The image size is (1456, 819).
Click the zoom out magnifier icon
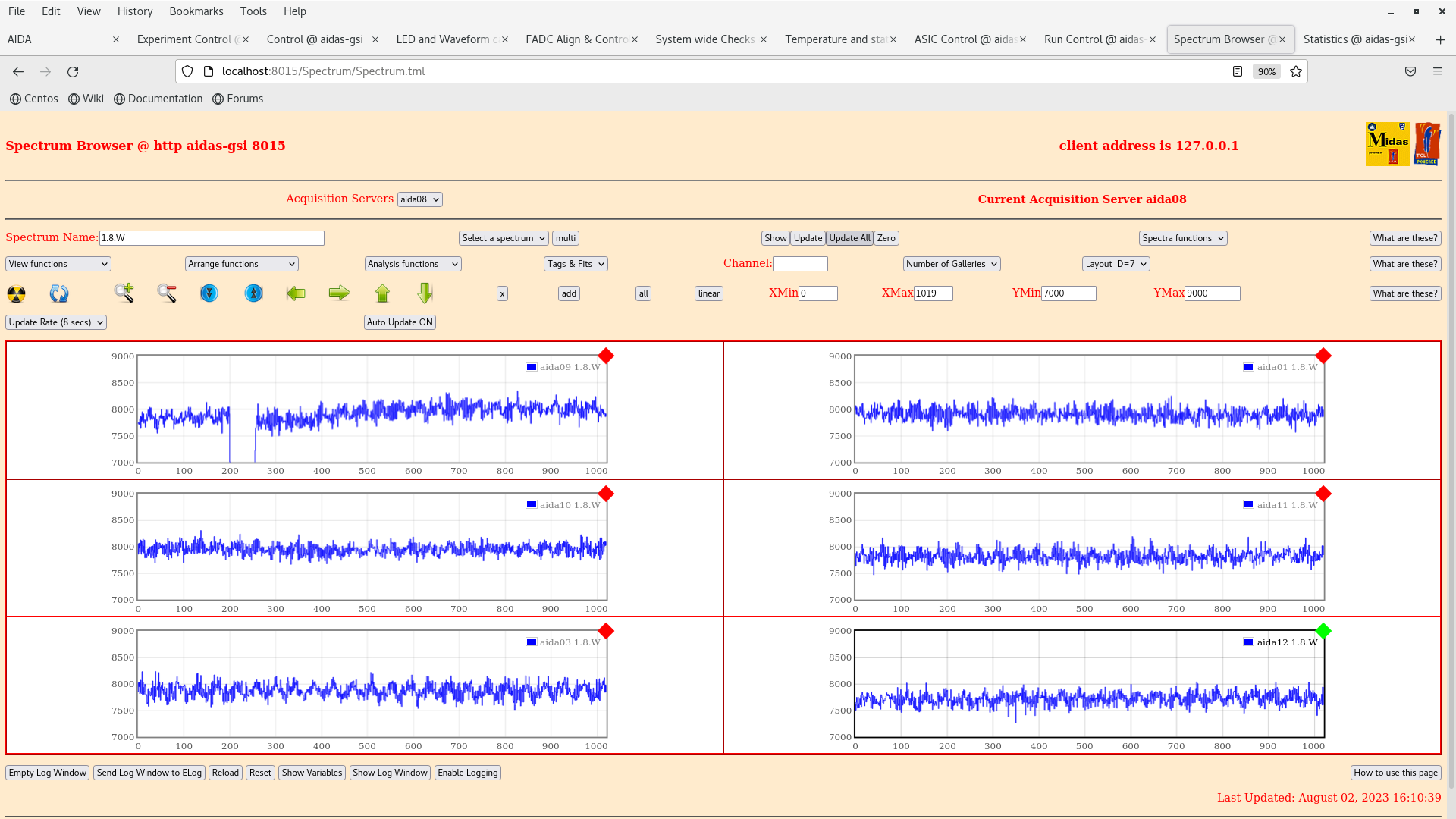[167, 293]
